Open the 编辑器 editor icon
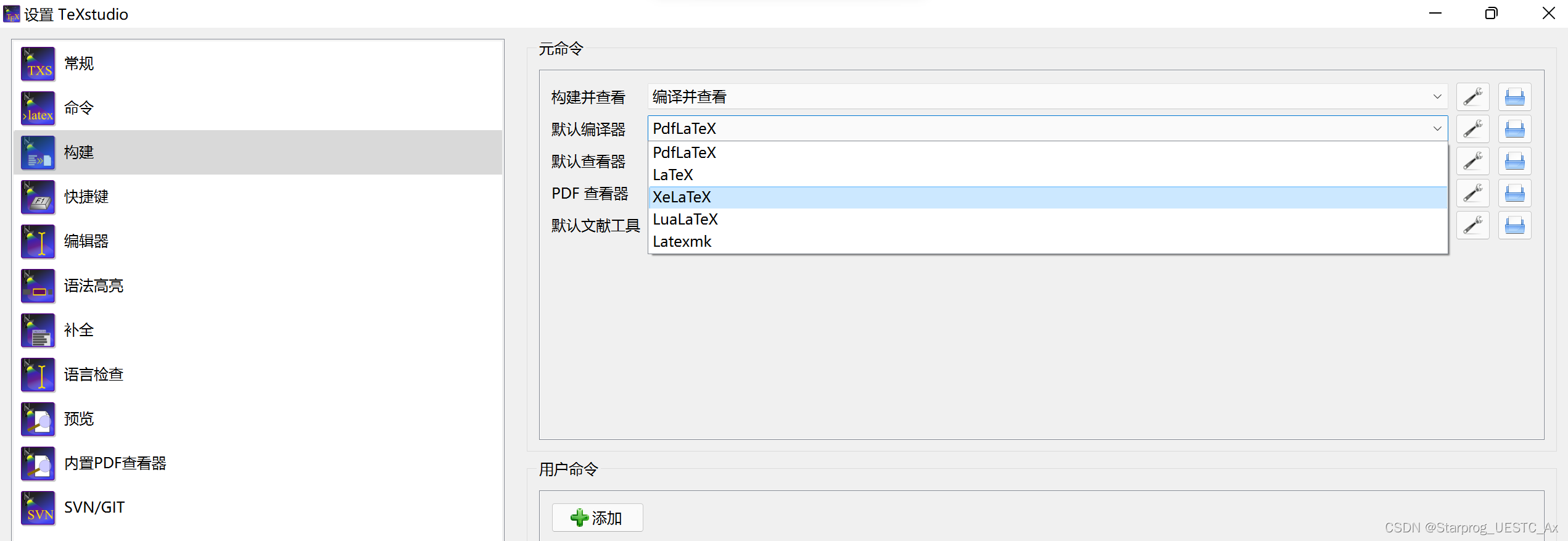The height and width of the screenshot is (541, 1568). tap(38, 241)
